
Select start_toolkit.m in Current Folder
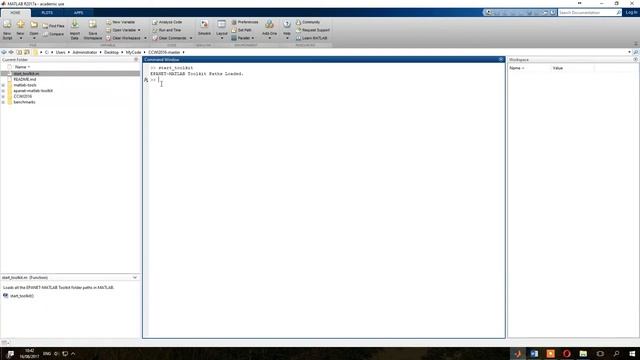coord(70,73)
